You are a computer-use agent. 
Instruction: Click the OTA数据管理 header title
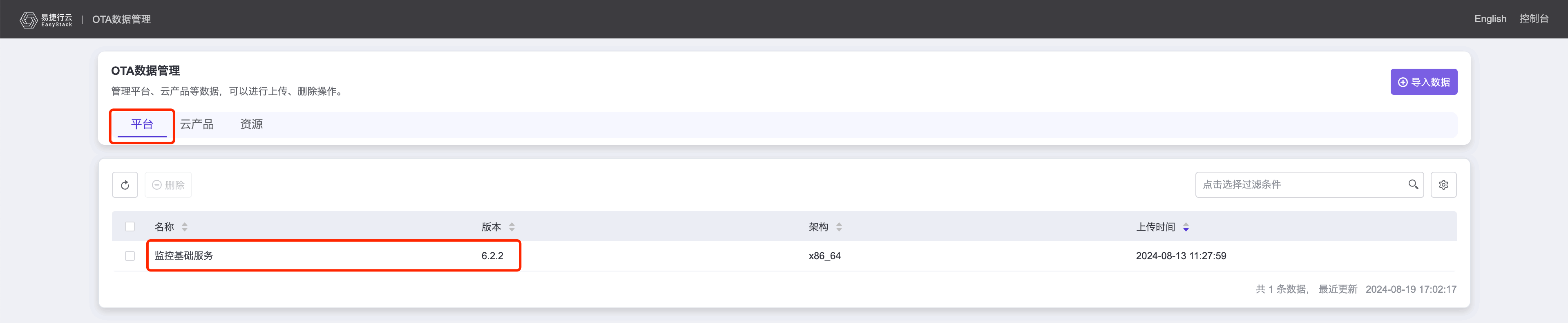pos(121,20)
